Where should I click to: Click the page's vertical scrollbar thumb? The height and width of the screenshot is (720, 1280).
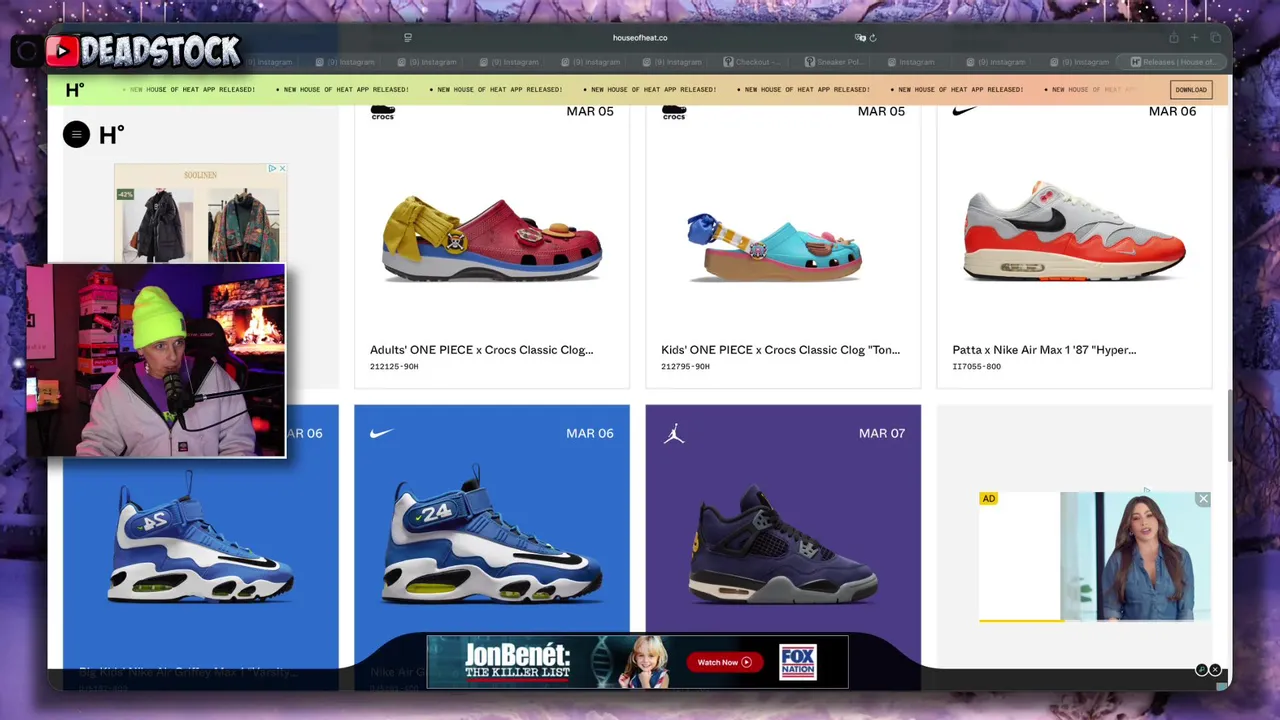click(x=1229, y=425)
